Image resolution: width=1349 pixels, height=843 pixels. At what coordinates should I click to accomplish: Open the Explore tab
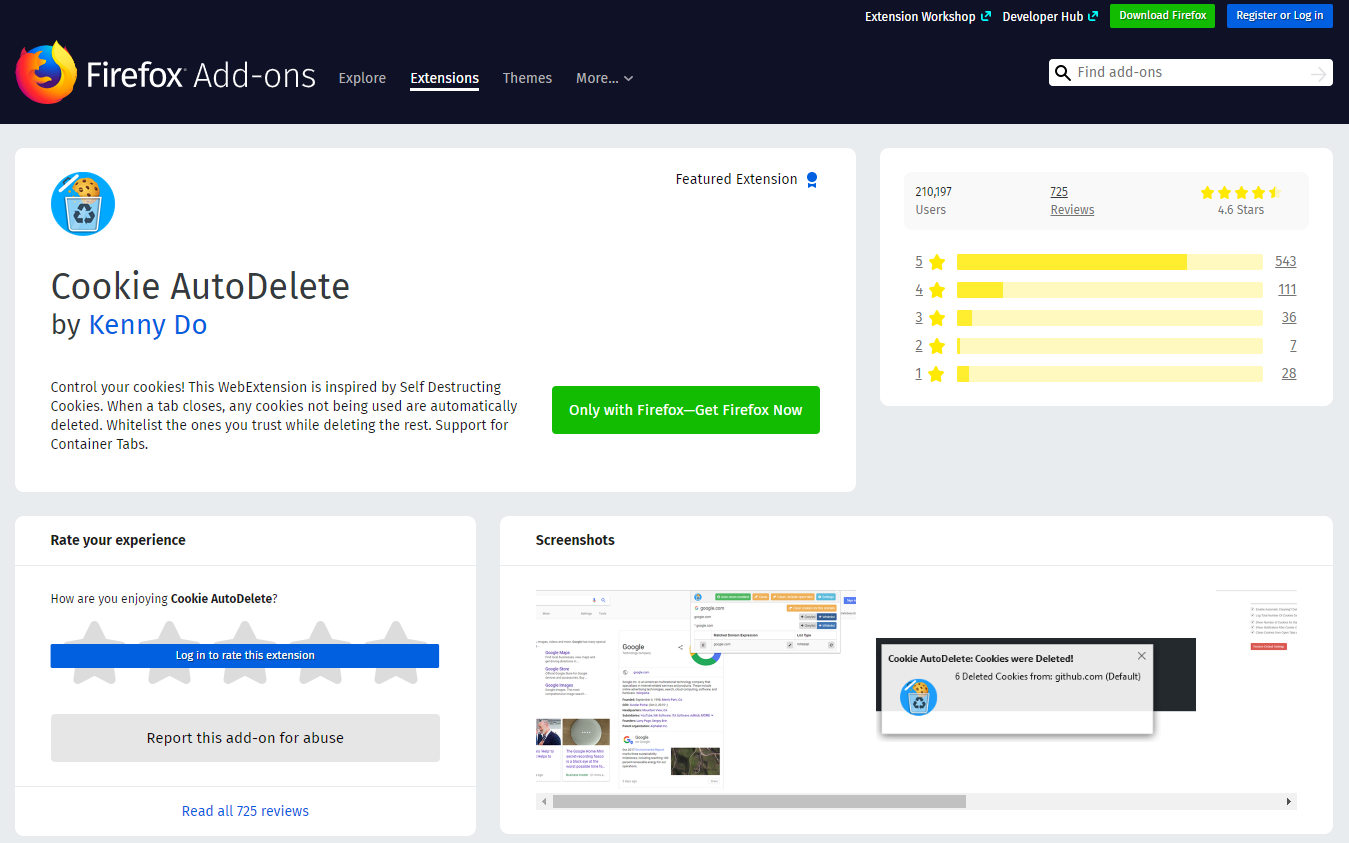click(362, 78)
